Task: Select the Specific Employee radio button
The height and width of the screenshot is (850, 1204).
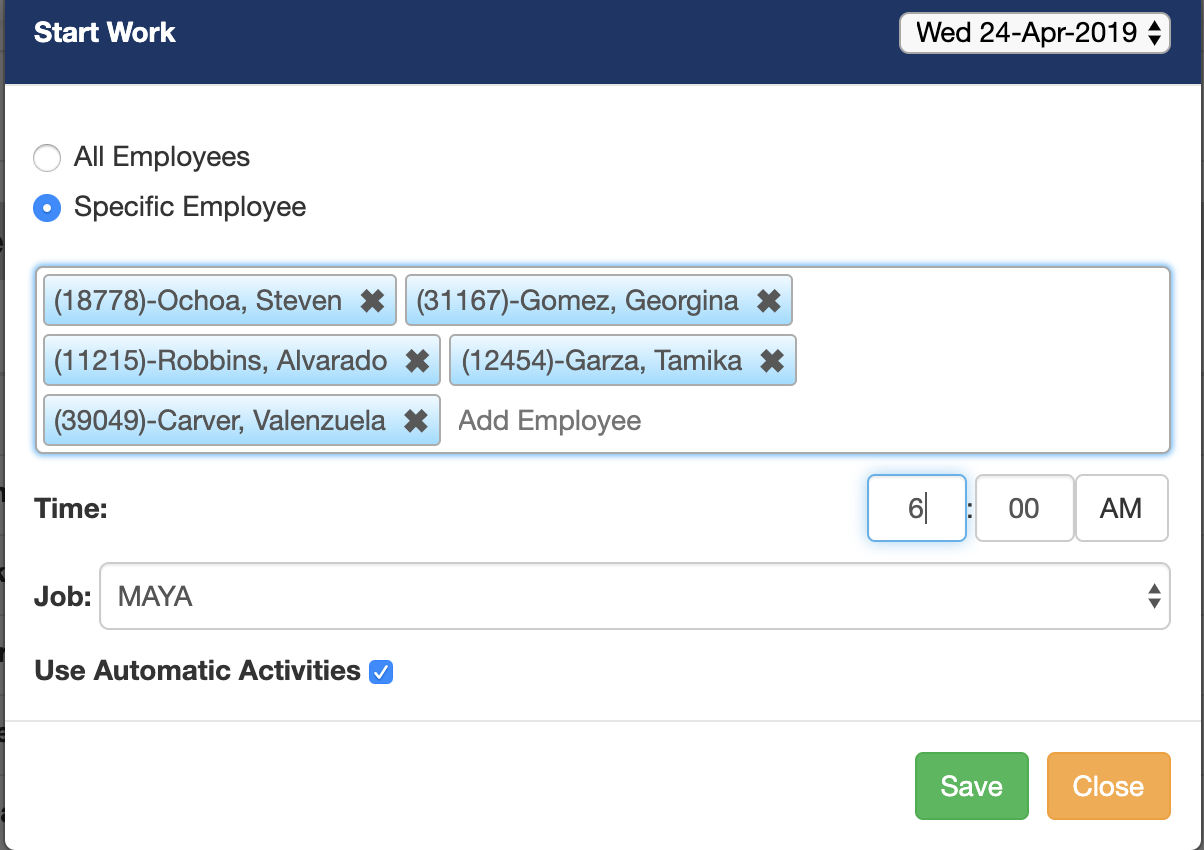Action: pyautogui.click(x=46, y=207)
